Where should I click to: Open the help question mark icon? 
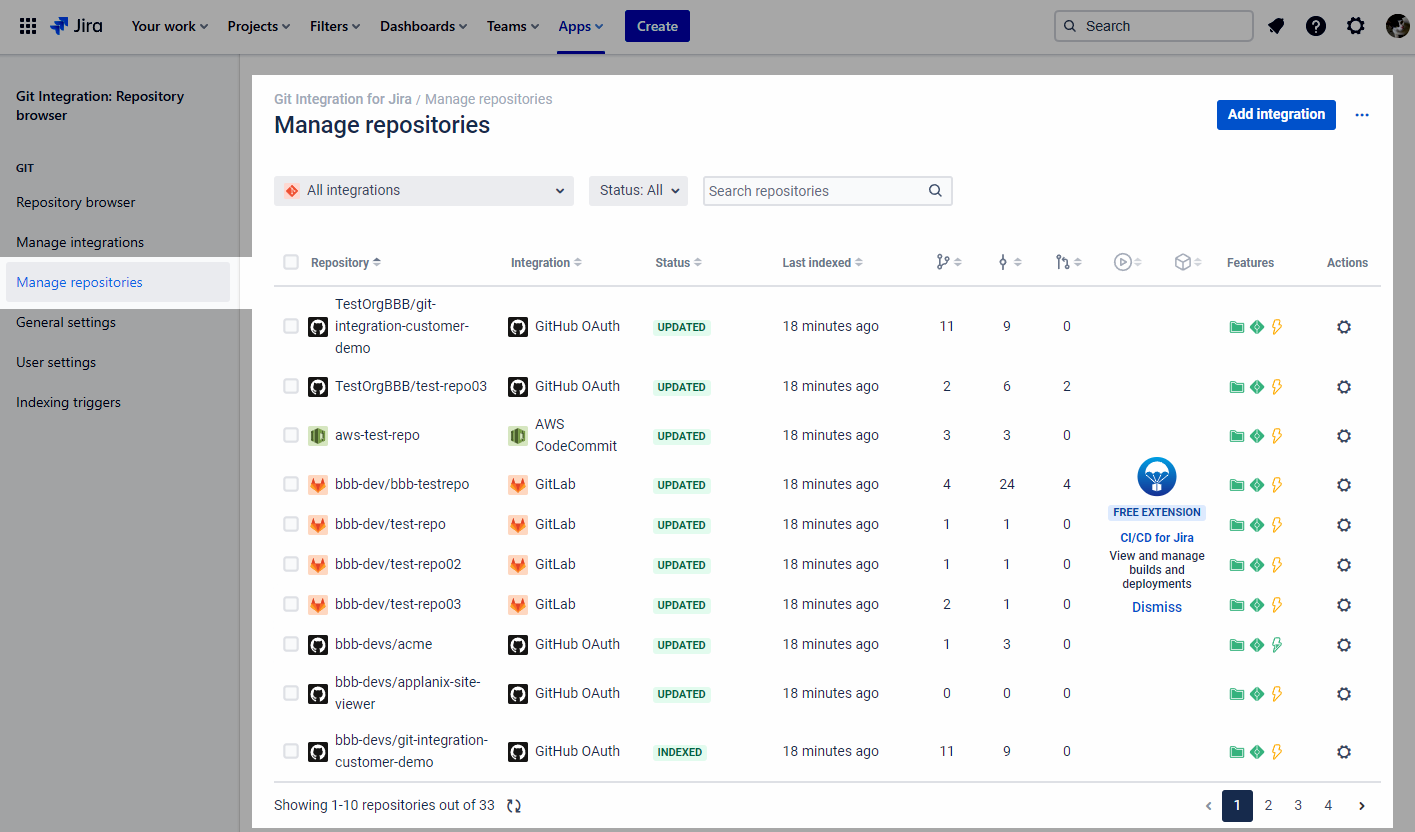click(1316, 26)
